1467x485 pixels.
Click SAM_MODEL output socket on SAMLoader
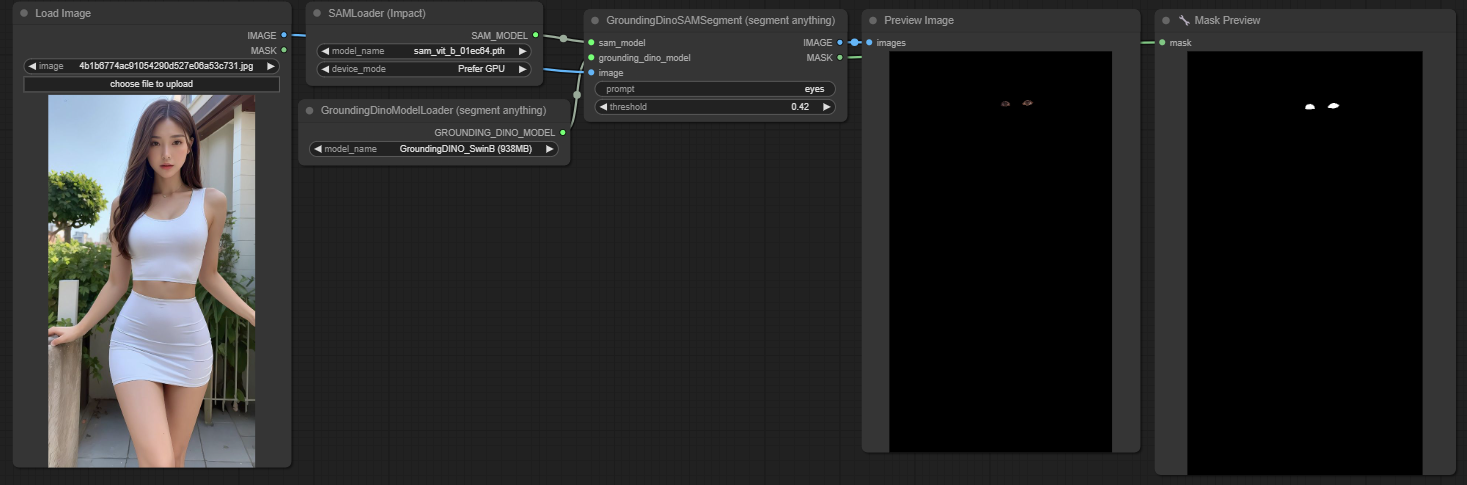(x=536, y=35)
